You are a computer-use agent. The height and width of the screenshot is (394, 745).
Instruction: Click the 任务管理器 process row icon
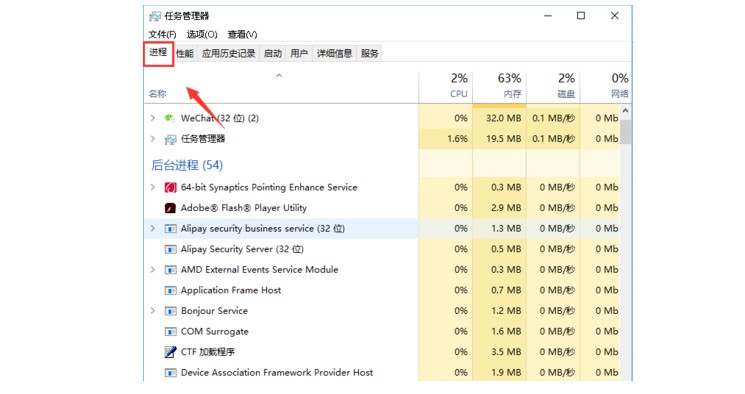point(170,139)
